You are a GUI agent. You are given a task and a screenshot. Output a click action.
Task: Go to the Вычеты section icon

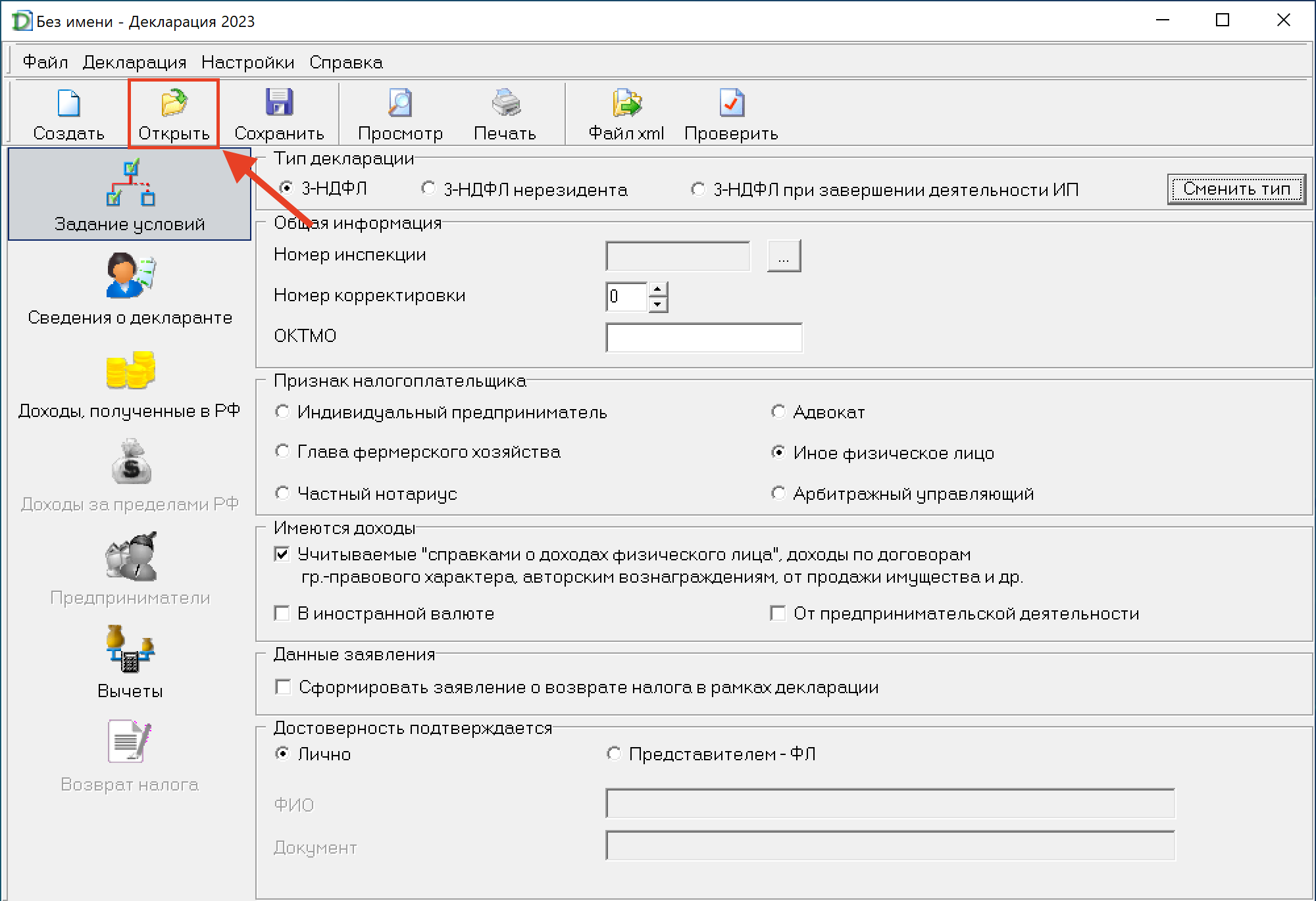(130, 650)
